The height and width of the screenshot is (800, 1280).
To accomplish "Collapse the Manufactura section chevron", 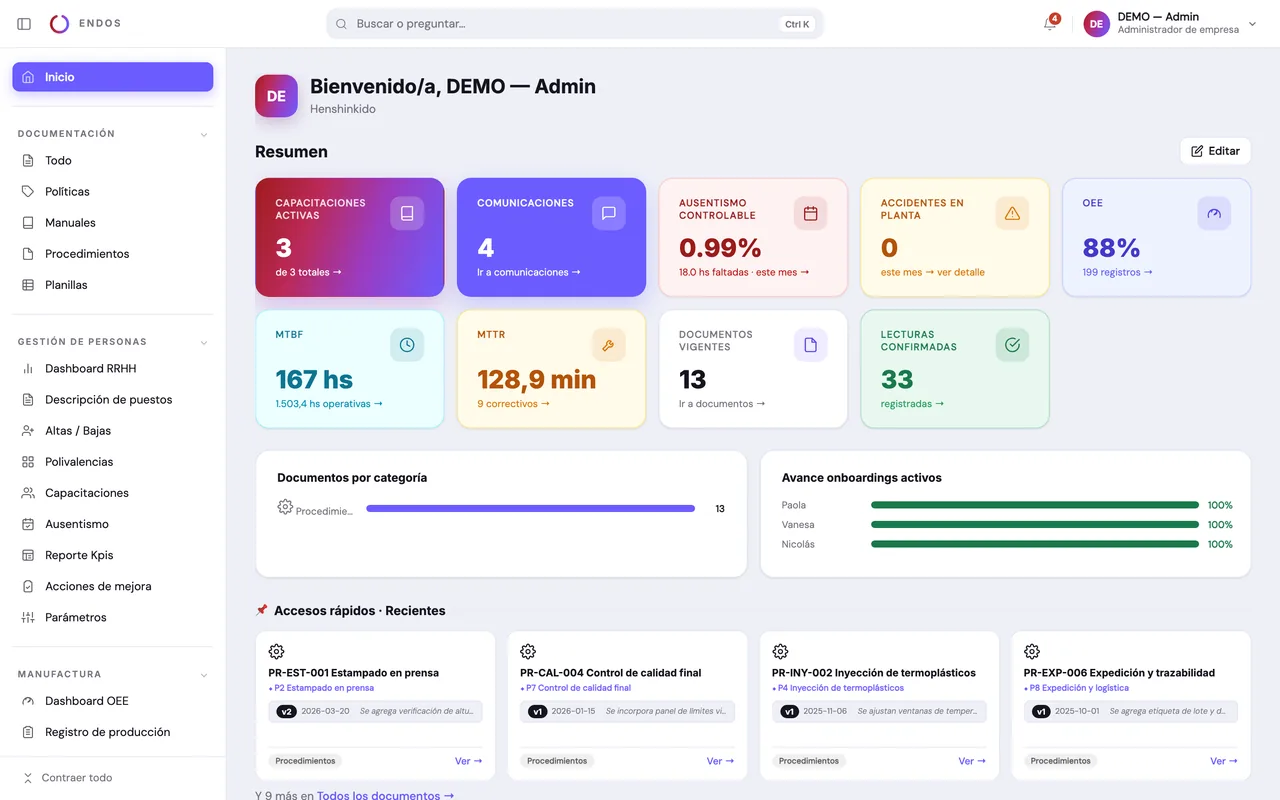I will (x=204, y=675).
